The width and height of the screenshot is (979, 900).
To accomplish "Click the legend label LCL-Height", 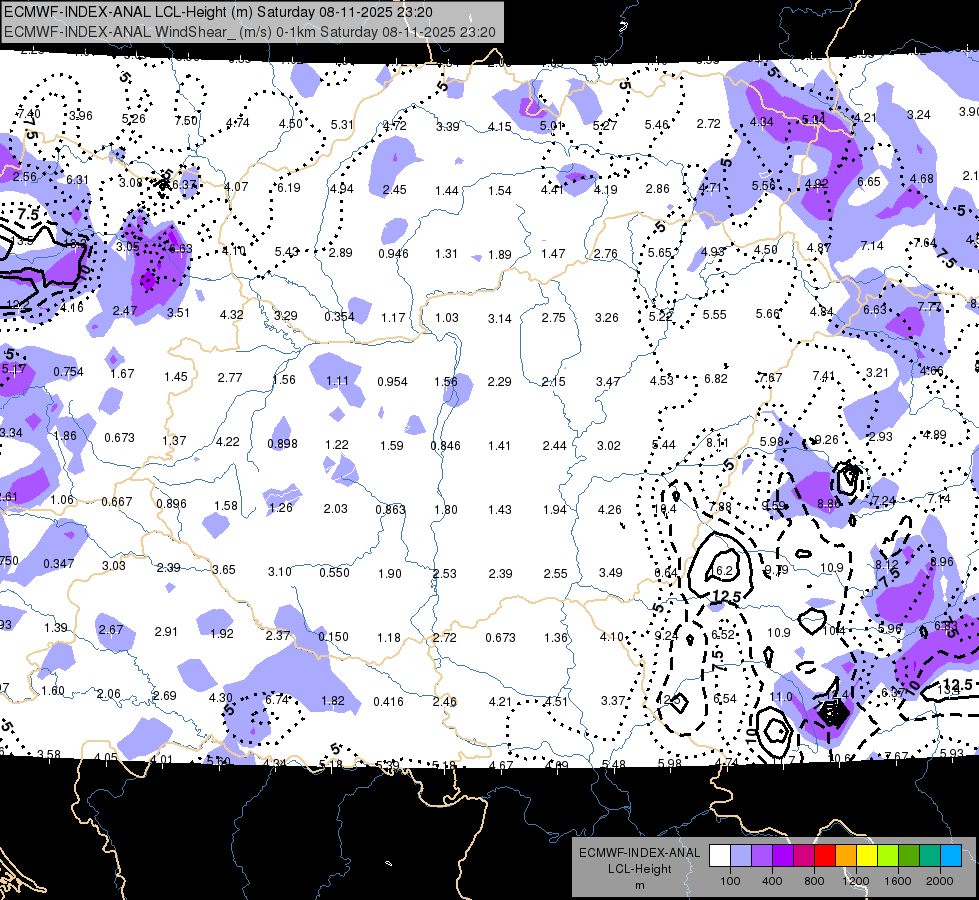I will pos(639,869).
